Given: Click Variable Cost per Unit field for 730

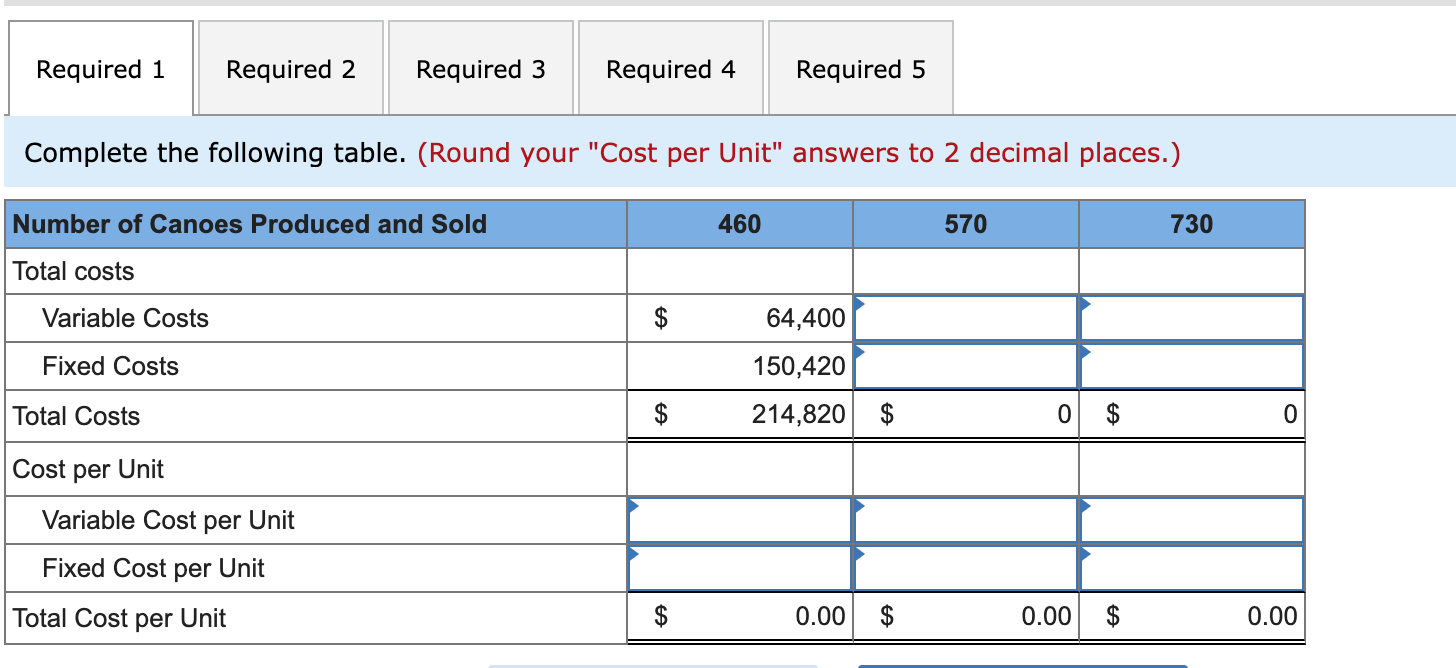Looking at the screenshot, I should [x=1190, y=520].
